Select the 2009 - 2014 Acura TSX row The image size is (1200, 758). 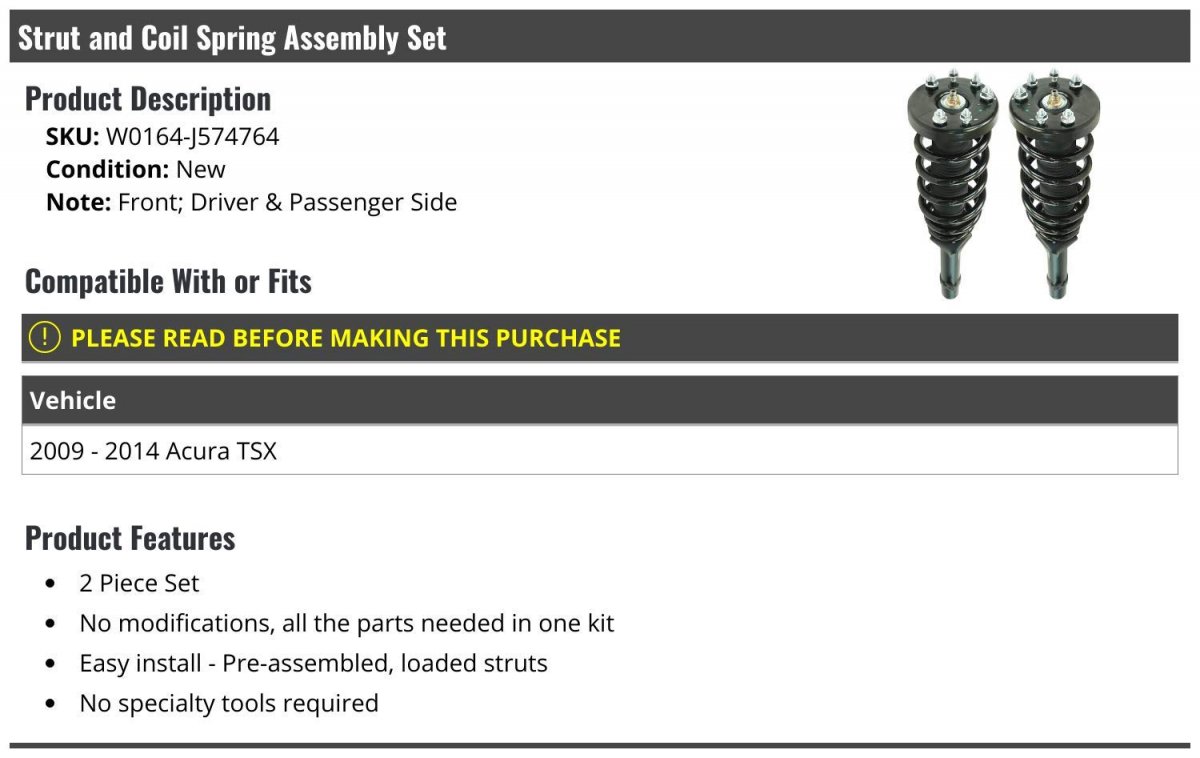point(153,451)
